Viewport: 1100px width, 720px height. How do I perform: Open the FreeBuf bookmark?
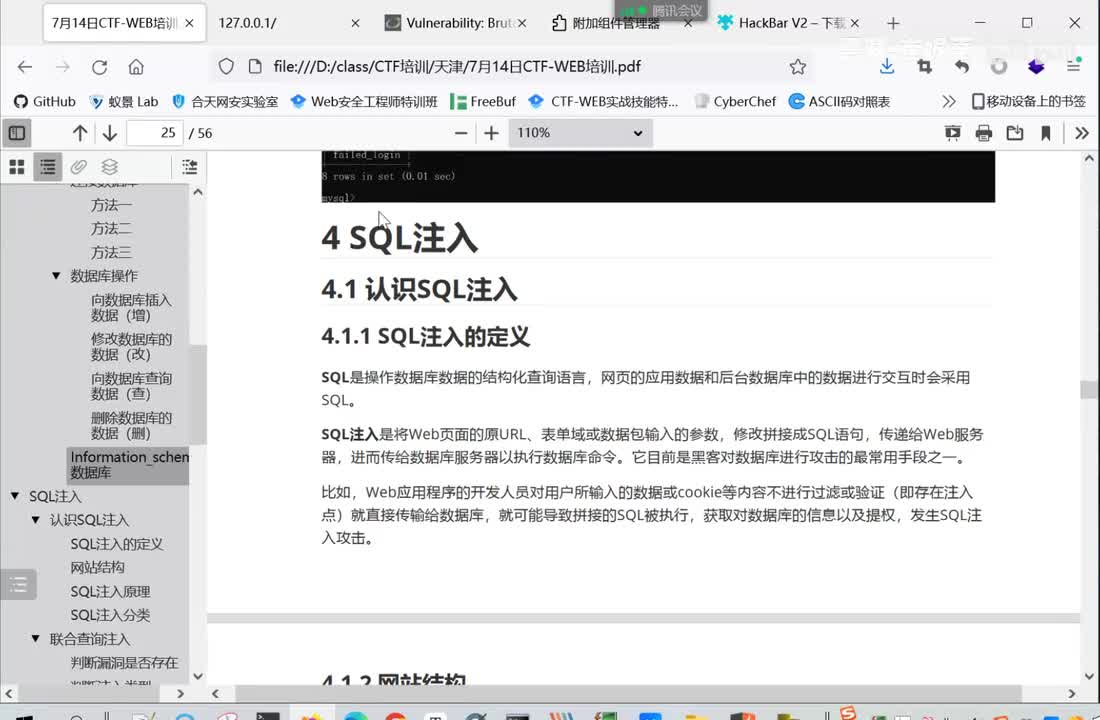(x=483, y=102)
